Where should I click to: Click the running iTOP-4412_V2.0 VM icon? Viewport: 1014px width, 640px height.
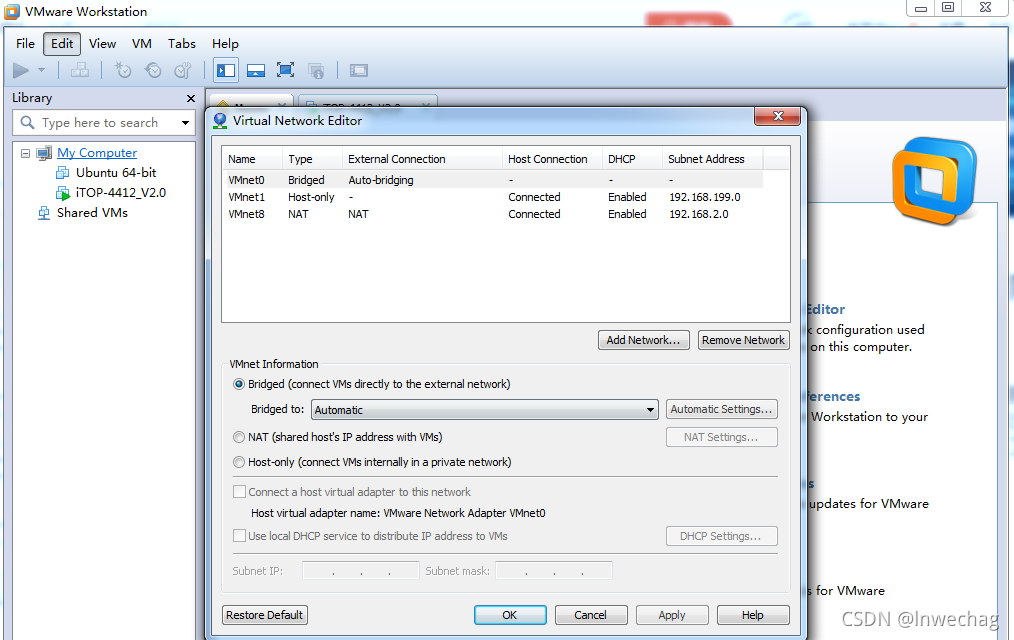point(63,193)
